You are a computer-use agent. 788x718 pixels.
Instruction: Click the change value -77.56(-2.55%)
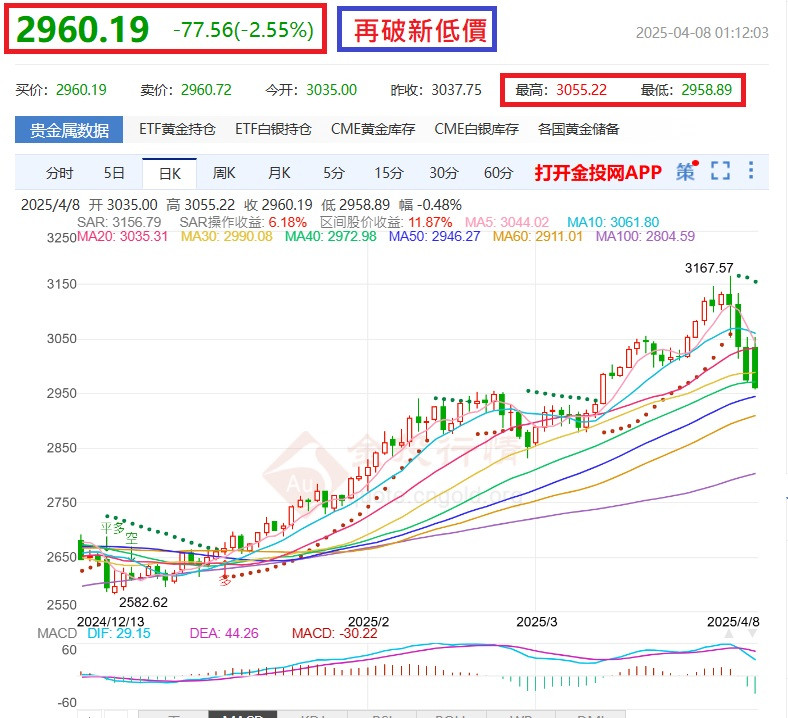click(243, 30)
